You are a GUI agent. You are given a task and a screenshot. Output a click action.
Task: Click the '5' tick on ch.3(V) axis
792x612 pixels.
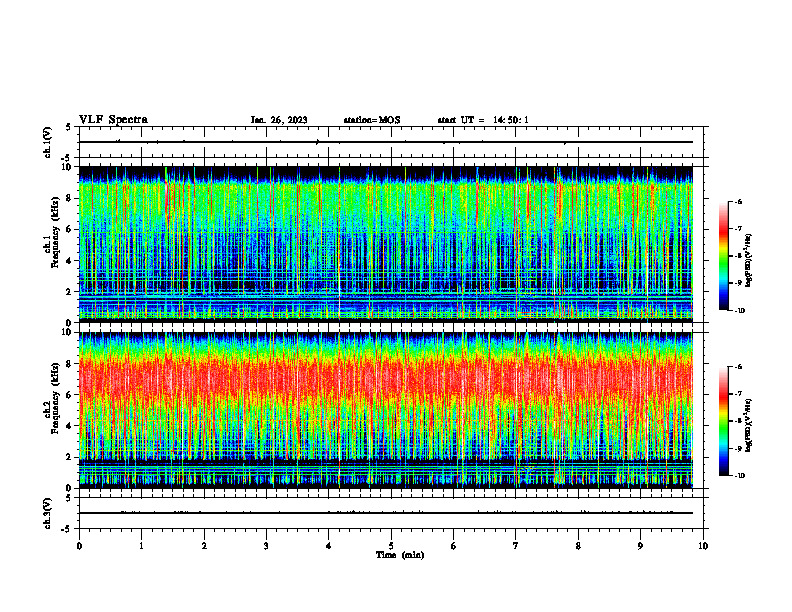coord(68,498)
